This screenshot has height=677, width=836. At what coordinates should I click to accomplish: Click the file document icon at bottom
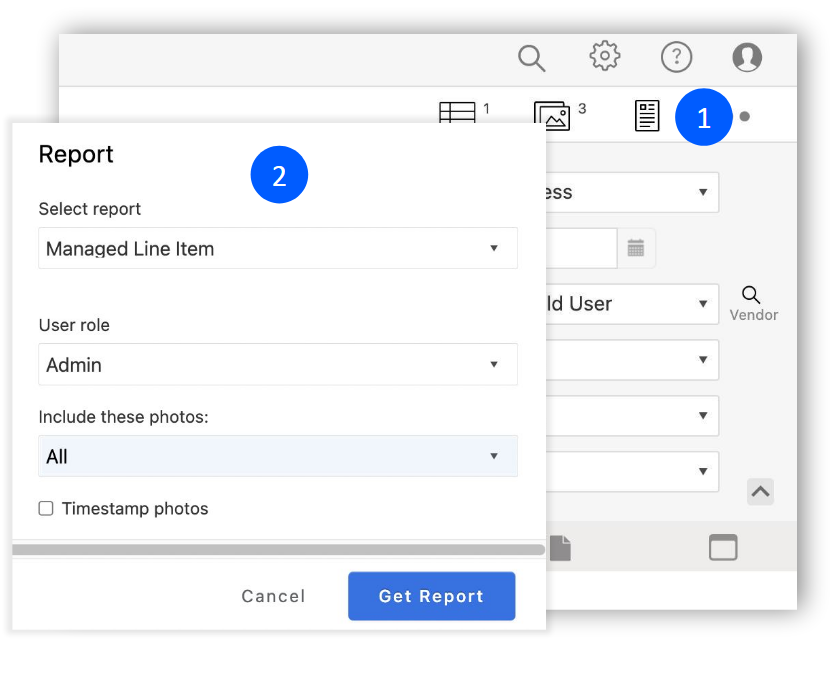click(560, 547)
